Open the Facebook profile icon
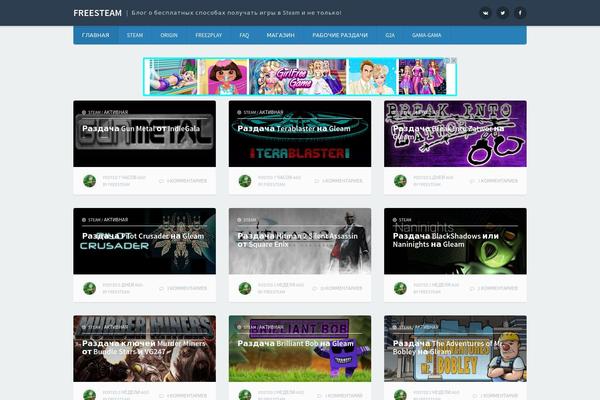Screen dimensions: 600x400 (520, 13)
